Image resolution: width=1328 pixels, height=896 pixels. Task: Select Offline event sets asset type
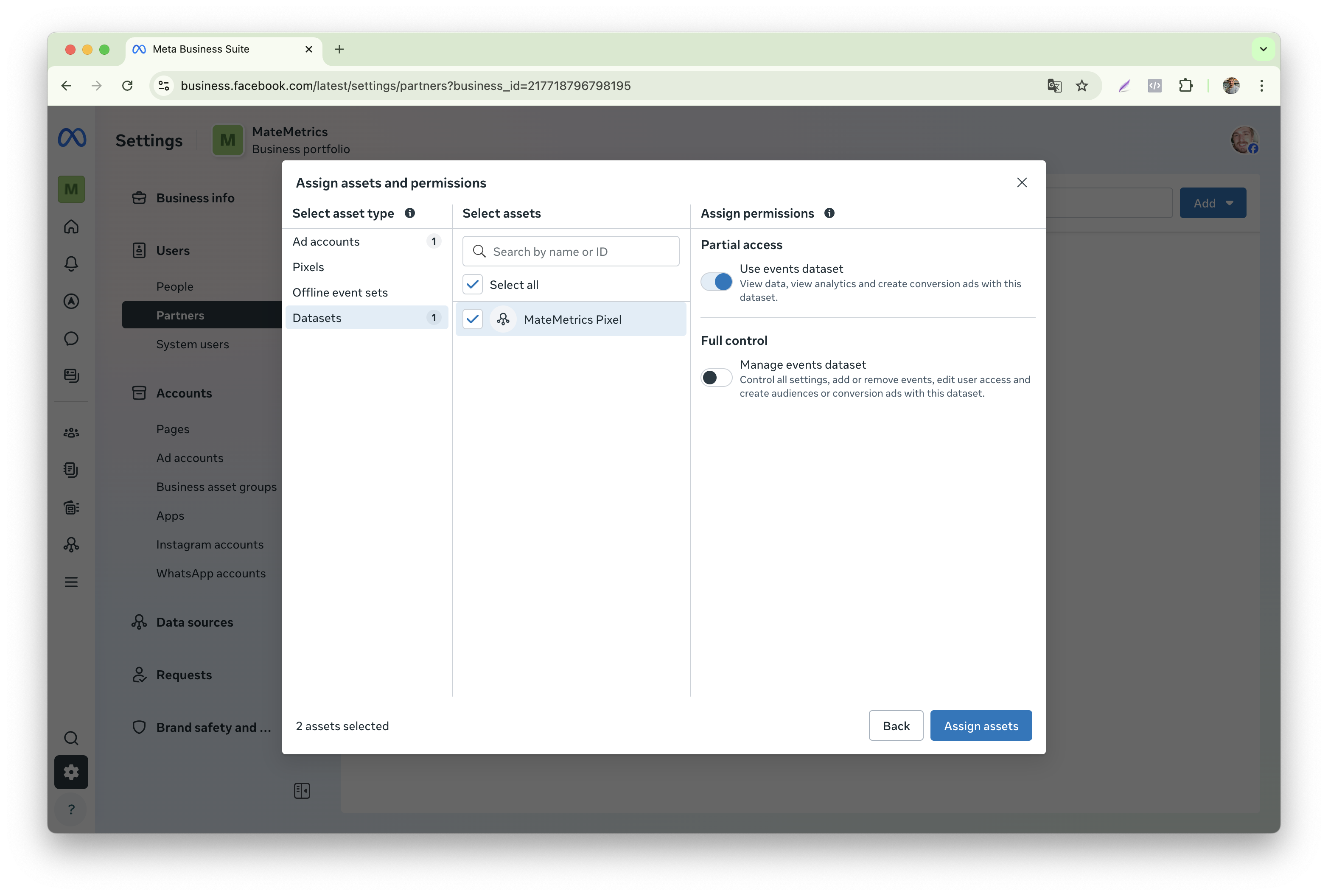tap(366, 293)
